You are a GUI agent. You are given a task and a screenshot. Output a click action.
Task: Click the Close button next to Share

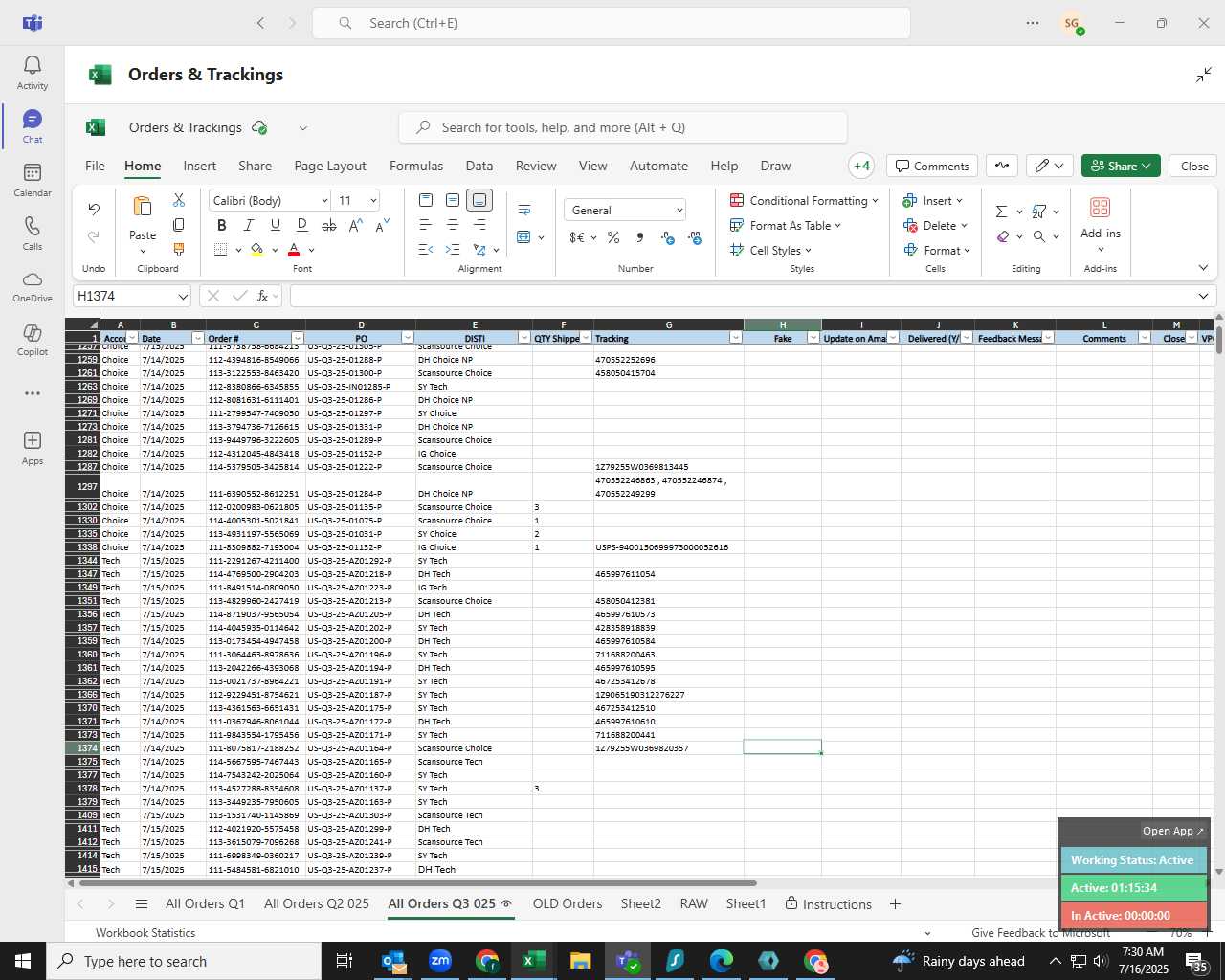(x=1194, y=166)
